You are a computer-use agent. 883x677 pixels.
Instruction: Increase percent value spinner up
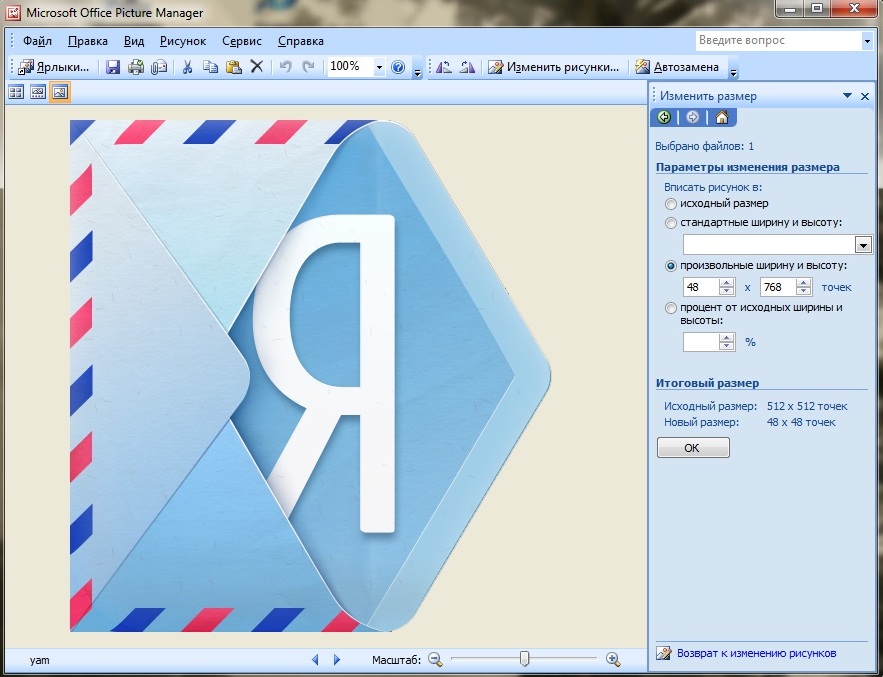pos(726,338)
